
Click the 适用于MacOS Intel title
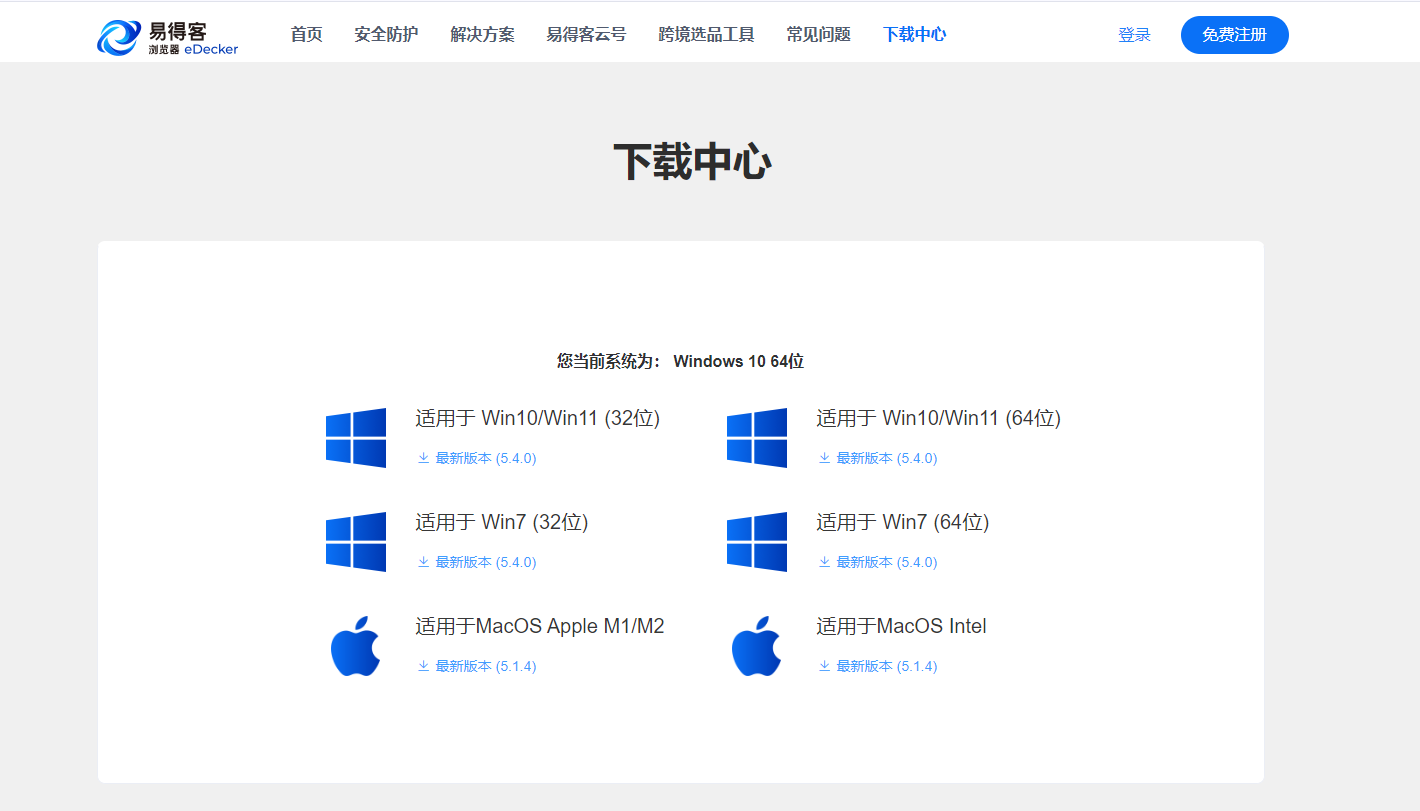pyautogui.click(x=901, y=626)
